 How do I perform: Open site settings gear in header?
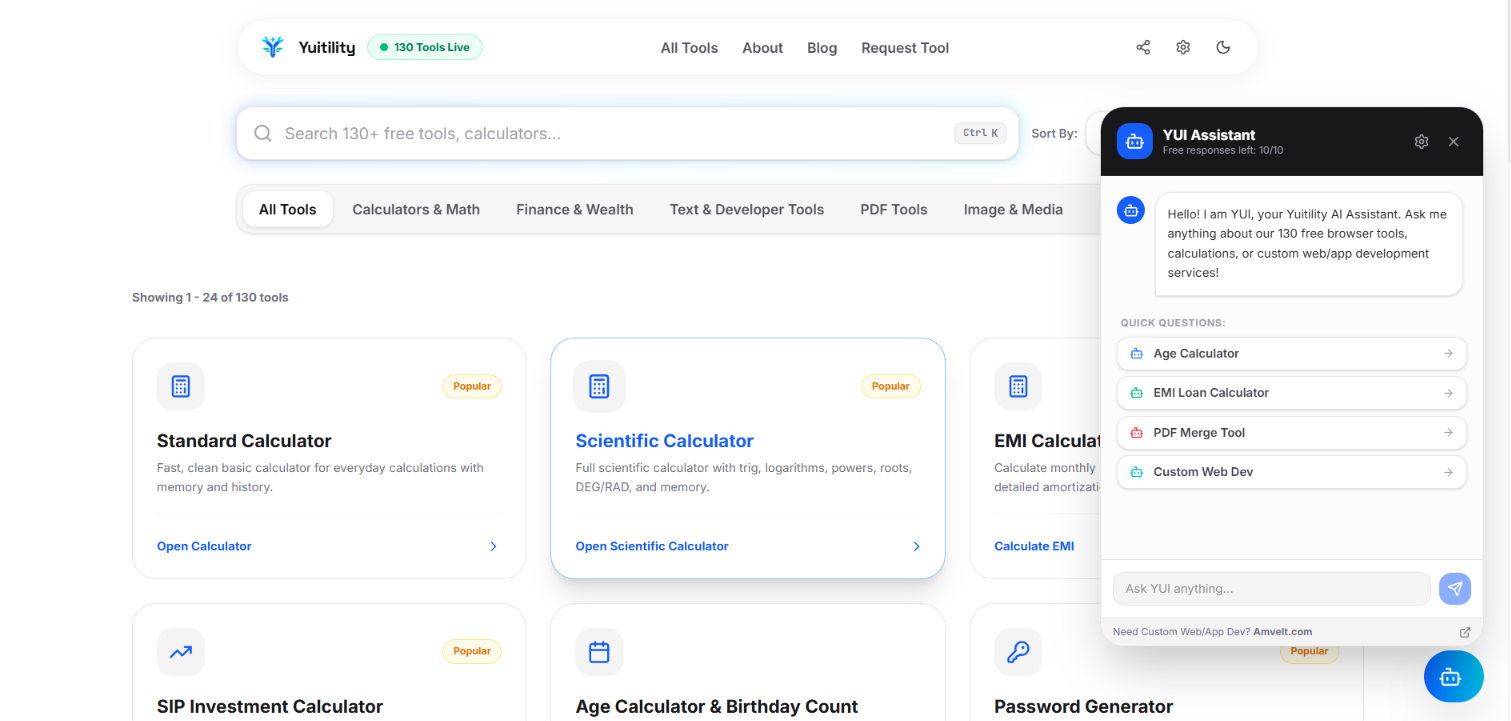click(x=1183, y=47)
